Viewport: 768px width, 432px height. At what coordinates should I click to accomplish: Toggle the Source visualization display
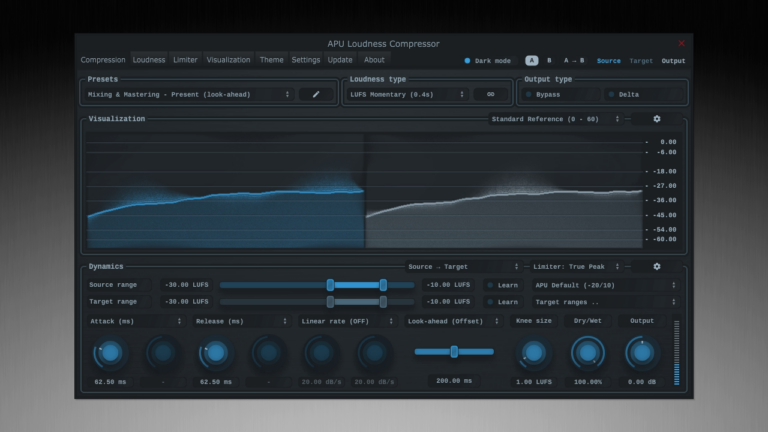pyautogui.click(x=608, y=61)
